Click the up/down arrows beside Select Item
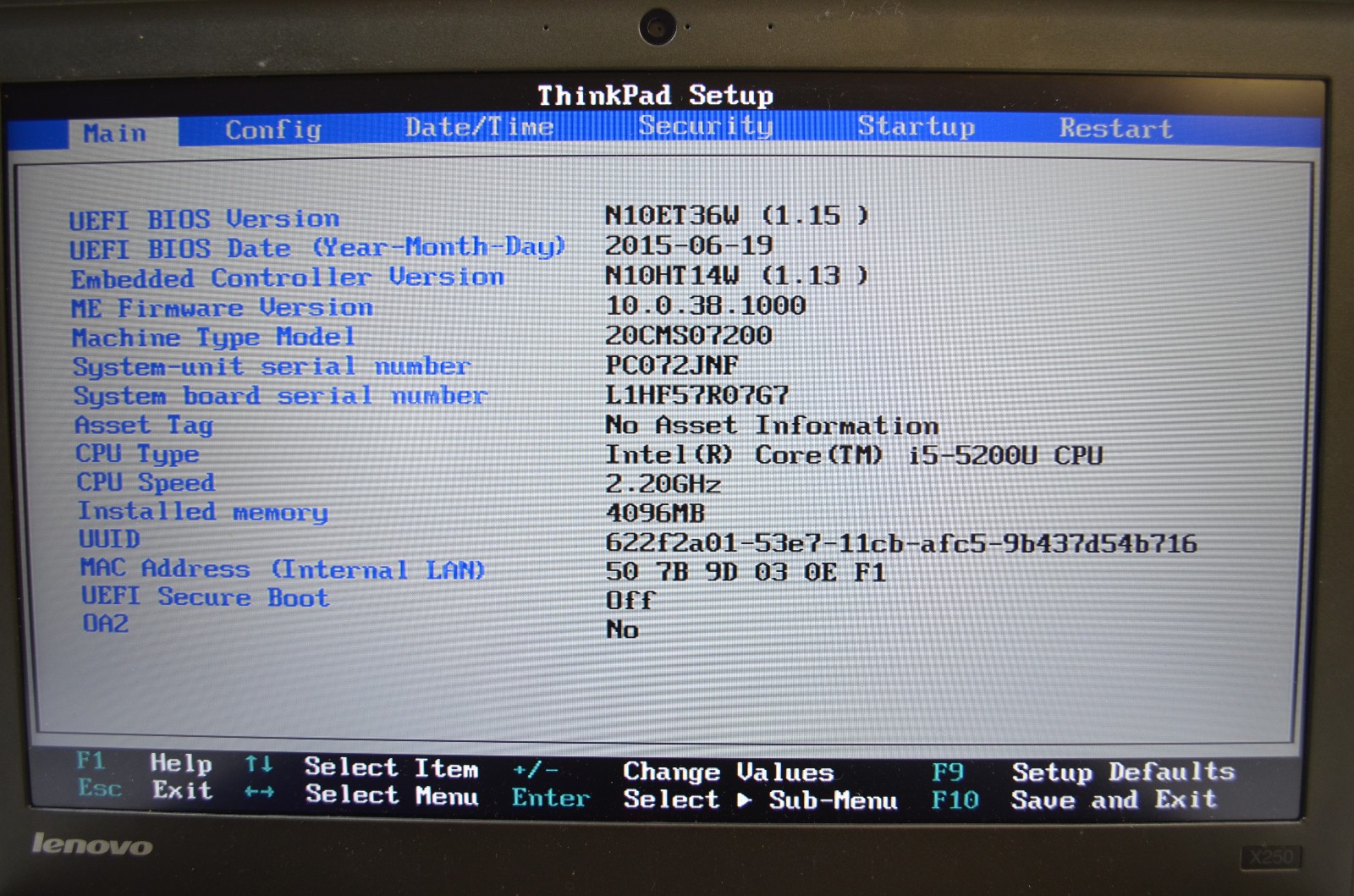Image resolution: width=1354 pixels, height=896 pixels. point(259,765)
